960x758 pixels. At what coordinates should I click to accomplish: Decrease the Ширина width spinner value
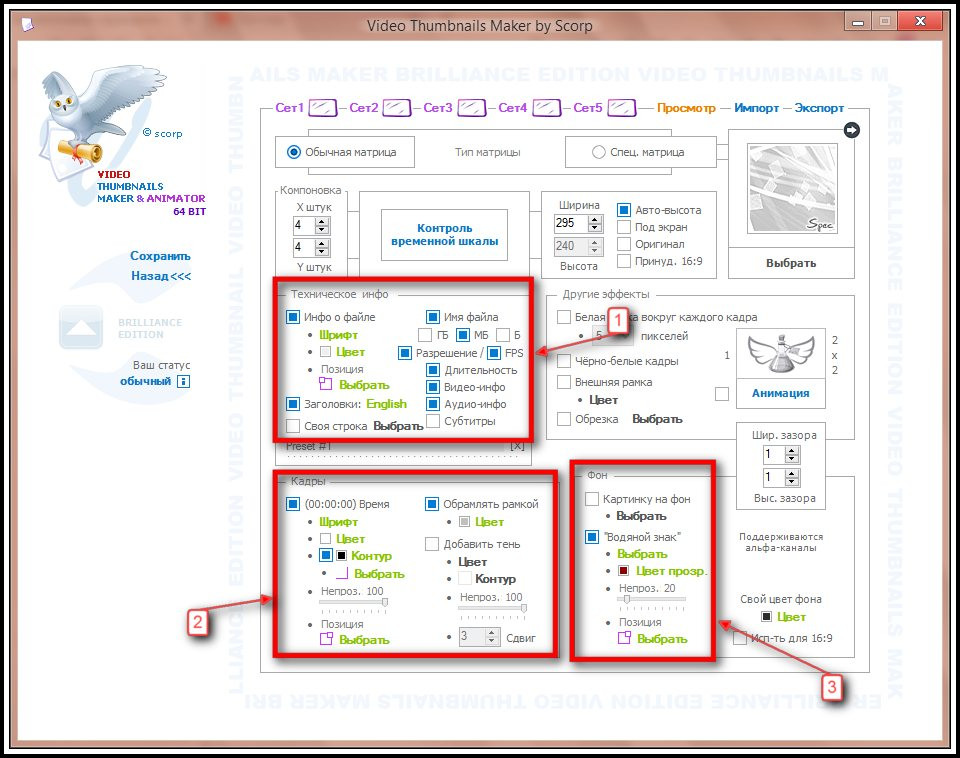[x=594, y=227]
